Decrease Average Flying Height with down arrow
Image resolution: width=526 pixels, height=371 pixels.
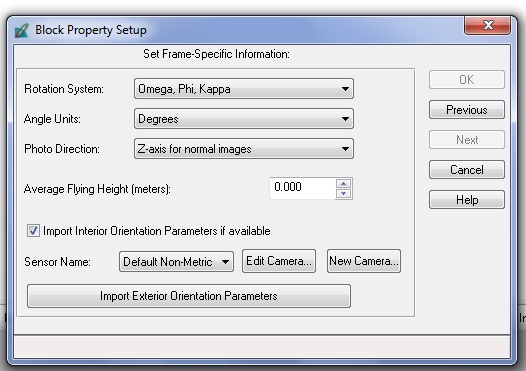coord(344,194)
